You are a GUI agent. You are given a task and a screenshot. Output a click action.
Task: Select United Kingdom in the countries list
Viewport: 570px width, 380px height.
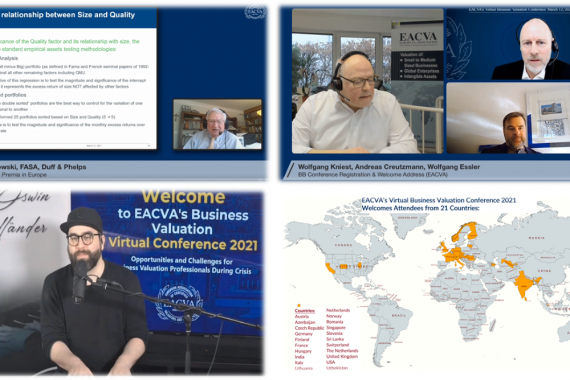tap(342, 357)
